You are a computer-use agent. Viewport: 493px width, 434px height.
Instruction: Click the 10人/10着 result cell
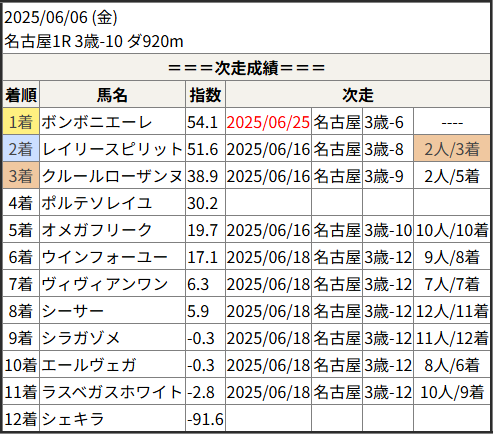(452, 230)
